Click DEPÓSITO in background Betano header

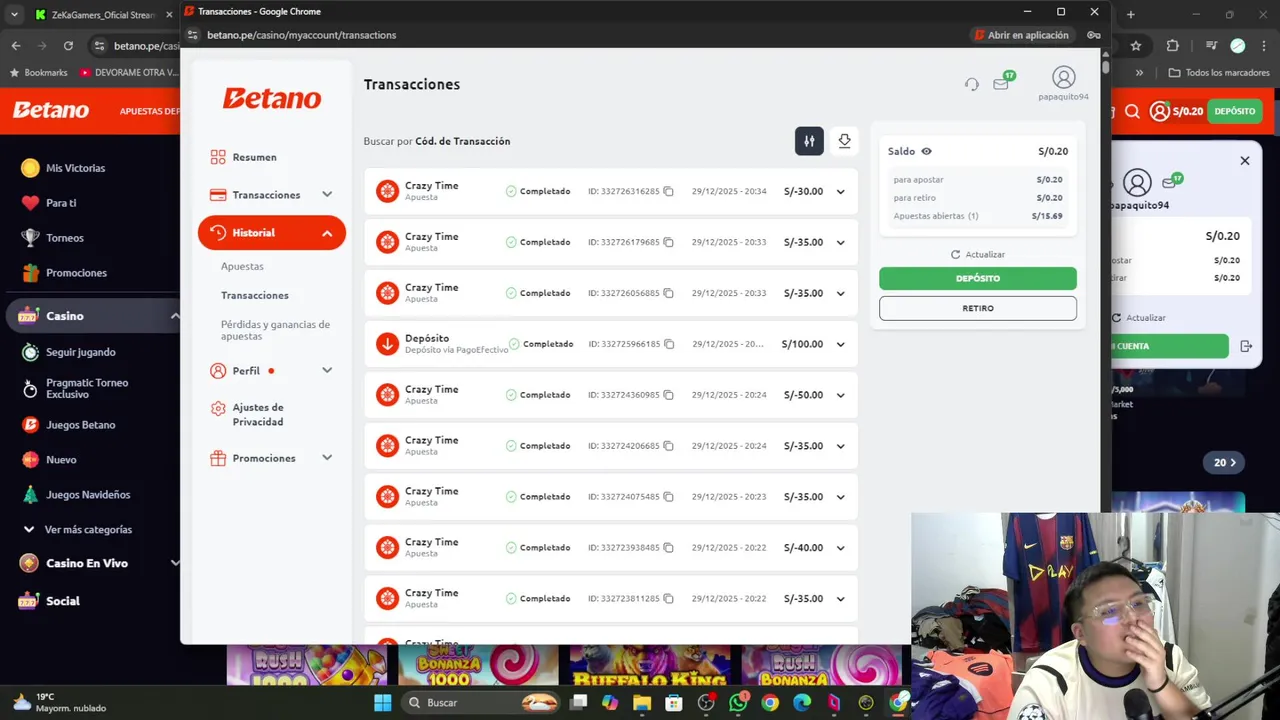click(x=1234, y=111)
